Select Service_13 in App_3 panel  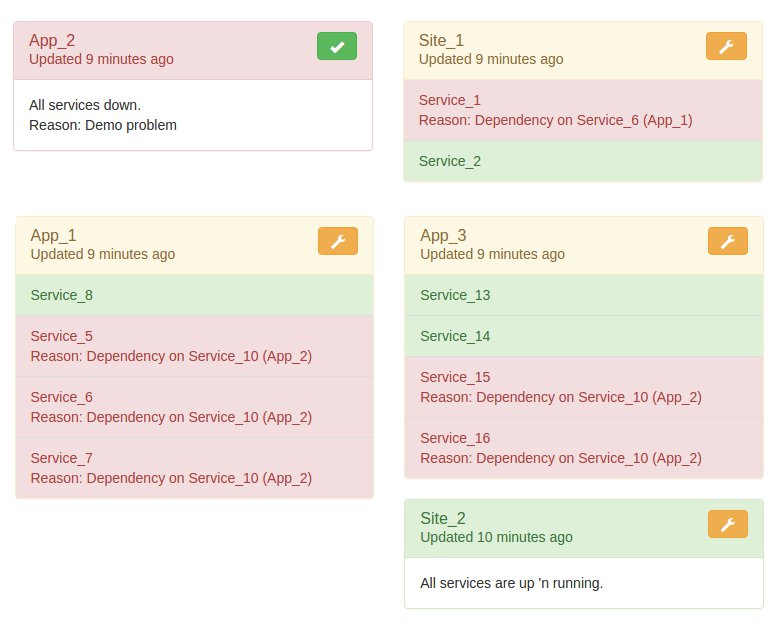[584, 295]
